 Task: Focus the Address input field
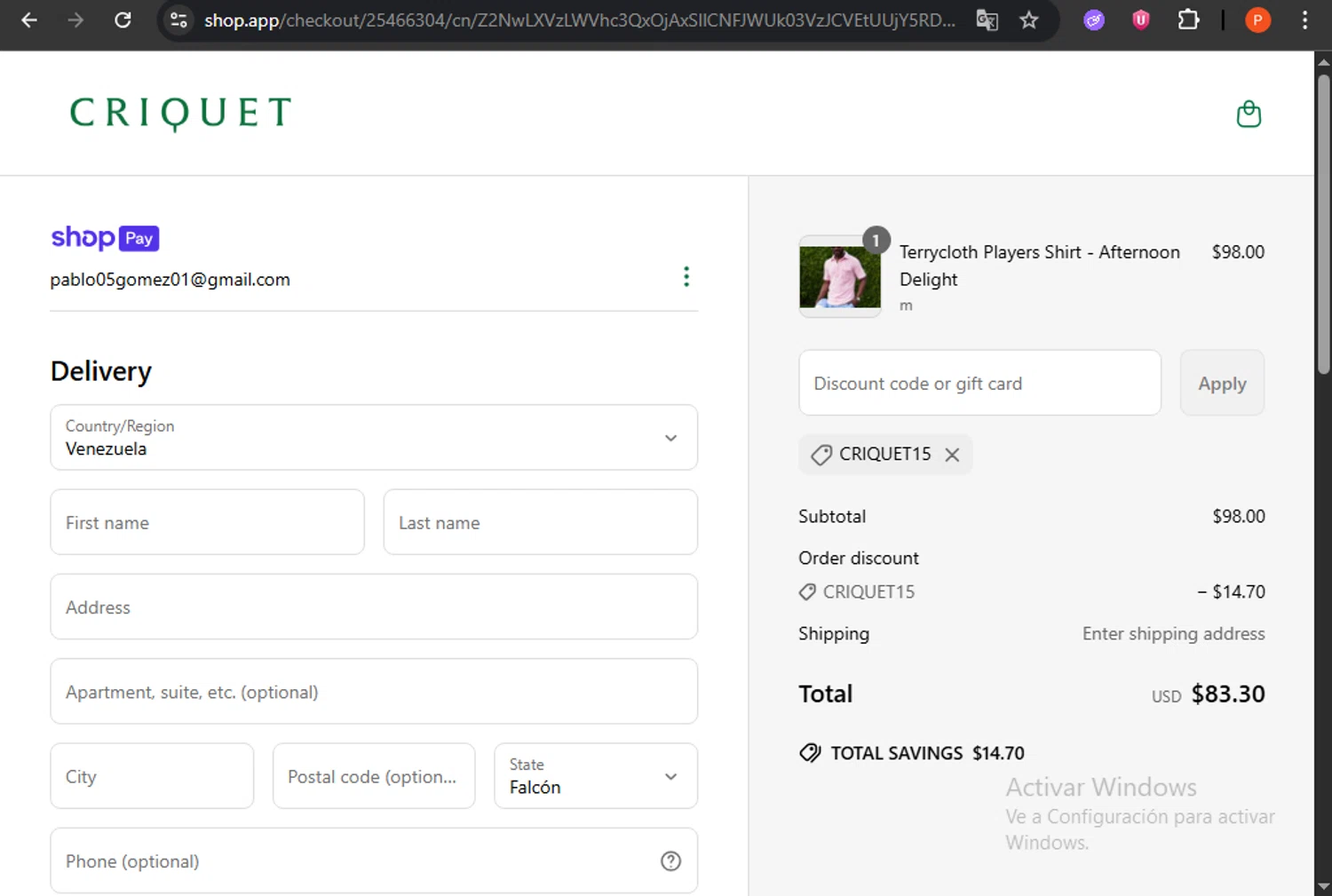tap(374, 607)
